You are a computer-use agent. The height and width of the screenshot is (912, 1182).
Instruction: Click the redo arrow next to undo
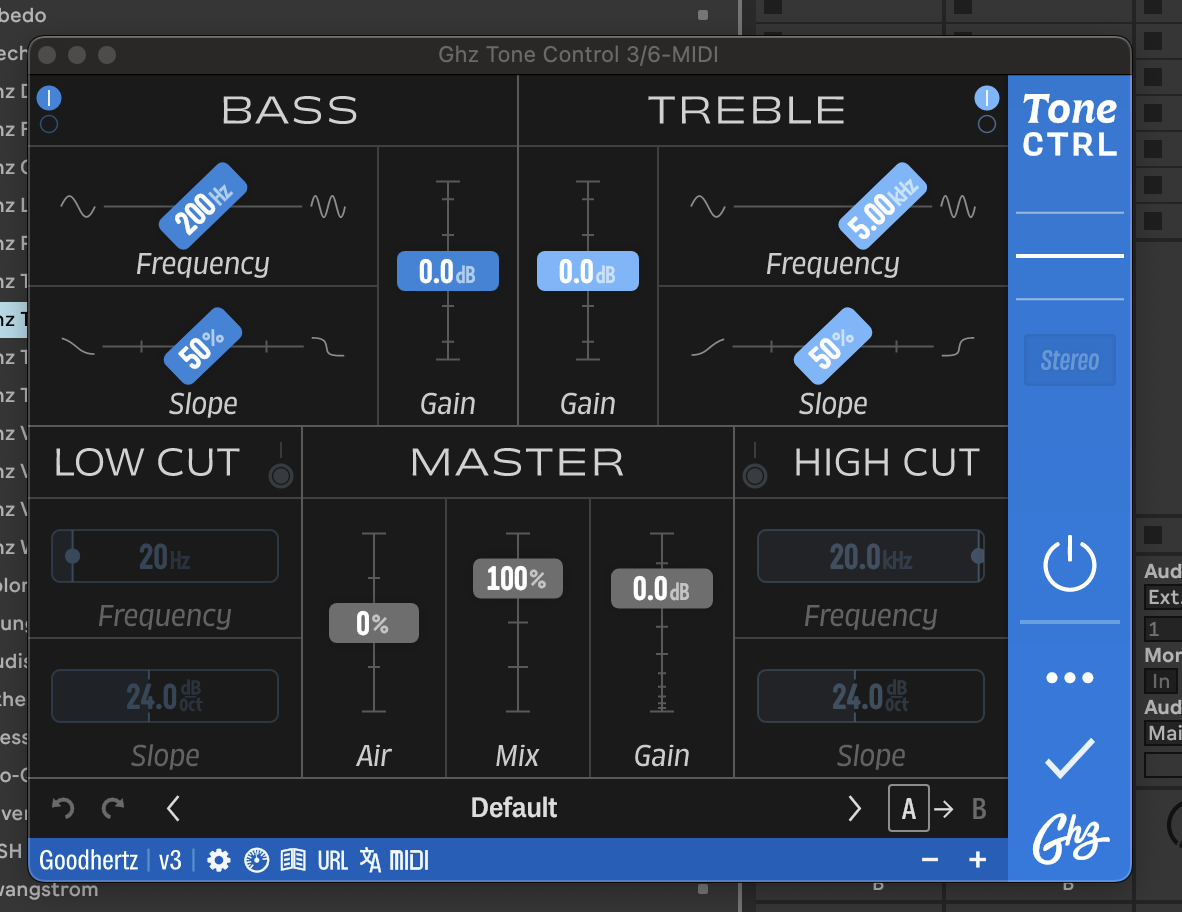tap(113, 808)
